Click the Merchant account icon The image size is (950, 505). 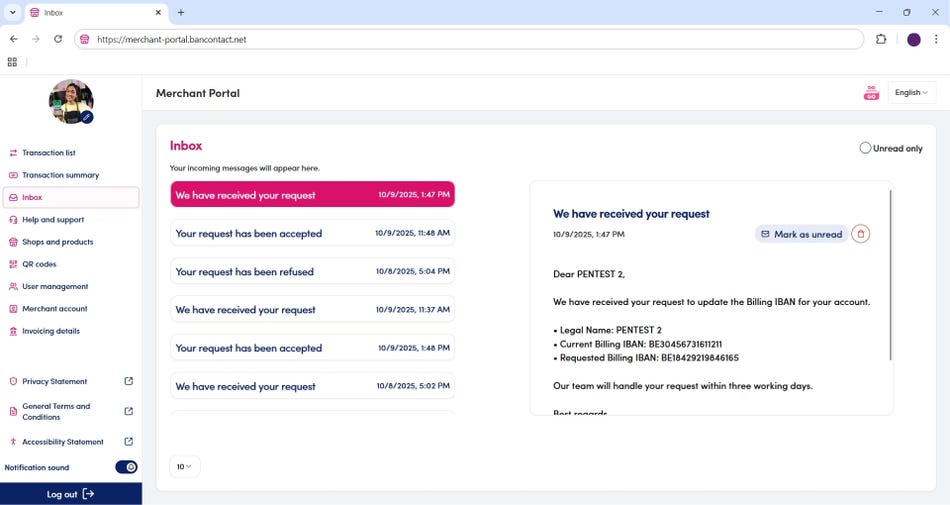13,309
